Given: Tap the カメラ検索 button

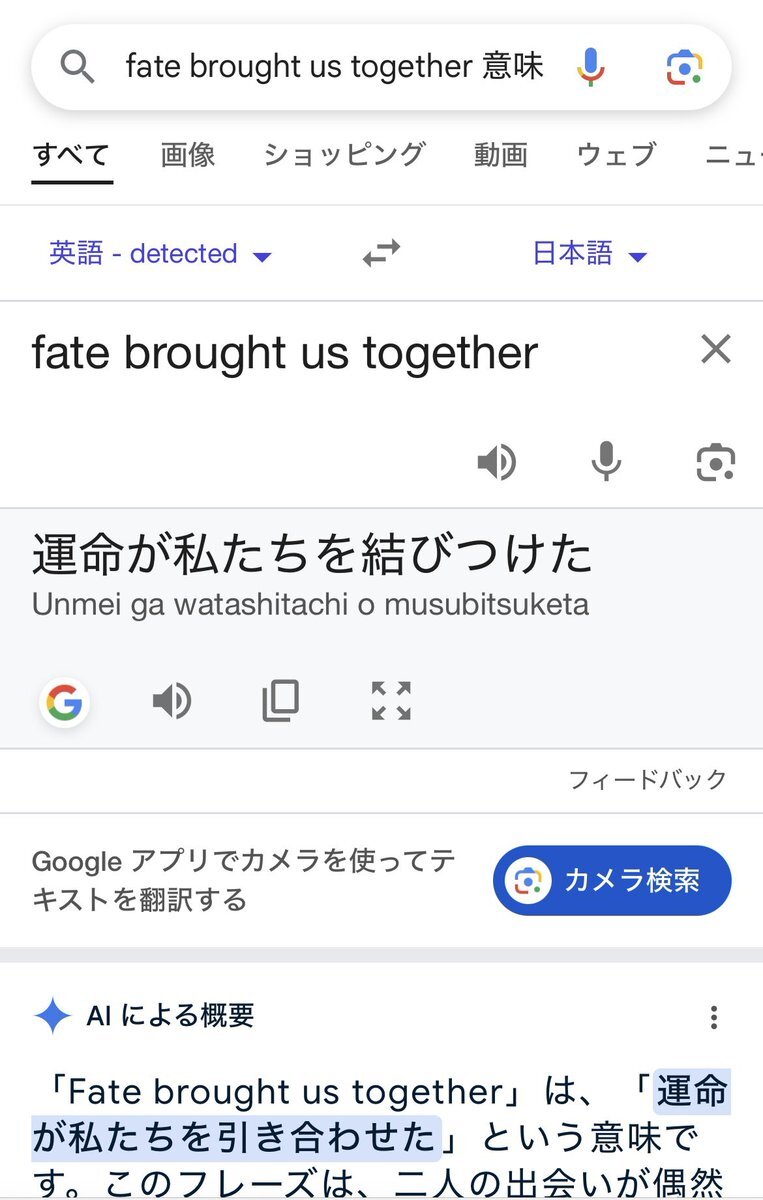Looking at the screenshot, I should [612, 880].
